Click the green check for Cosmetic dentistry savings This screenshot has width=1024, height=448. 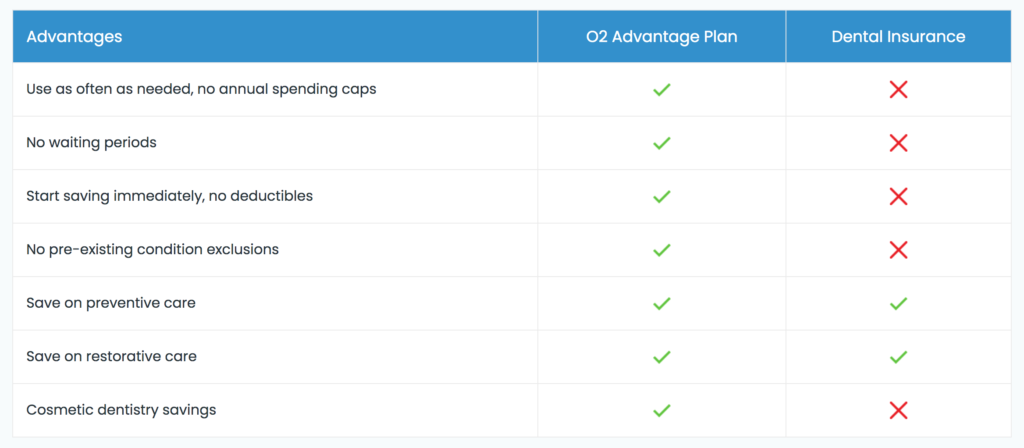tap(662, 411)
